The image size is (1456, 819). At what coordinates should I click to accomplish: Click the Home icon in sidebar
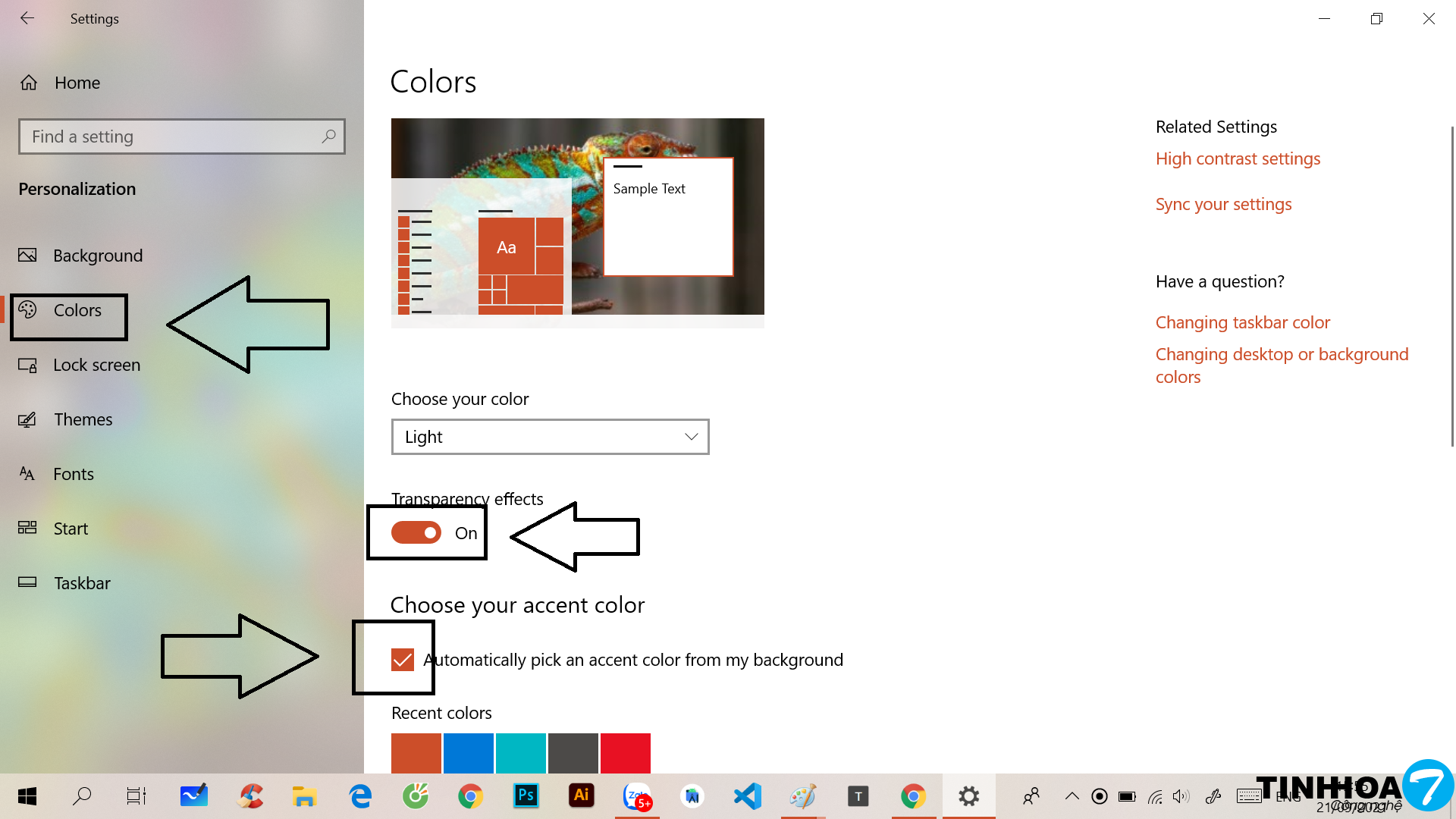pos(29,83)
